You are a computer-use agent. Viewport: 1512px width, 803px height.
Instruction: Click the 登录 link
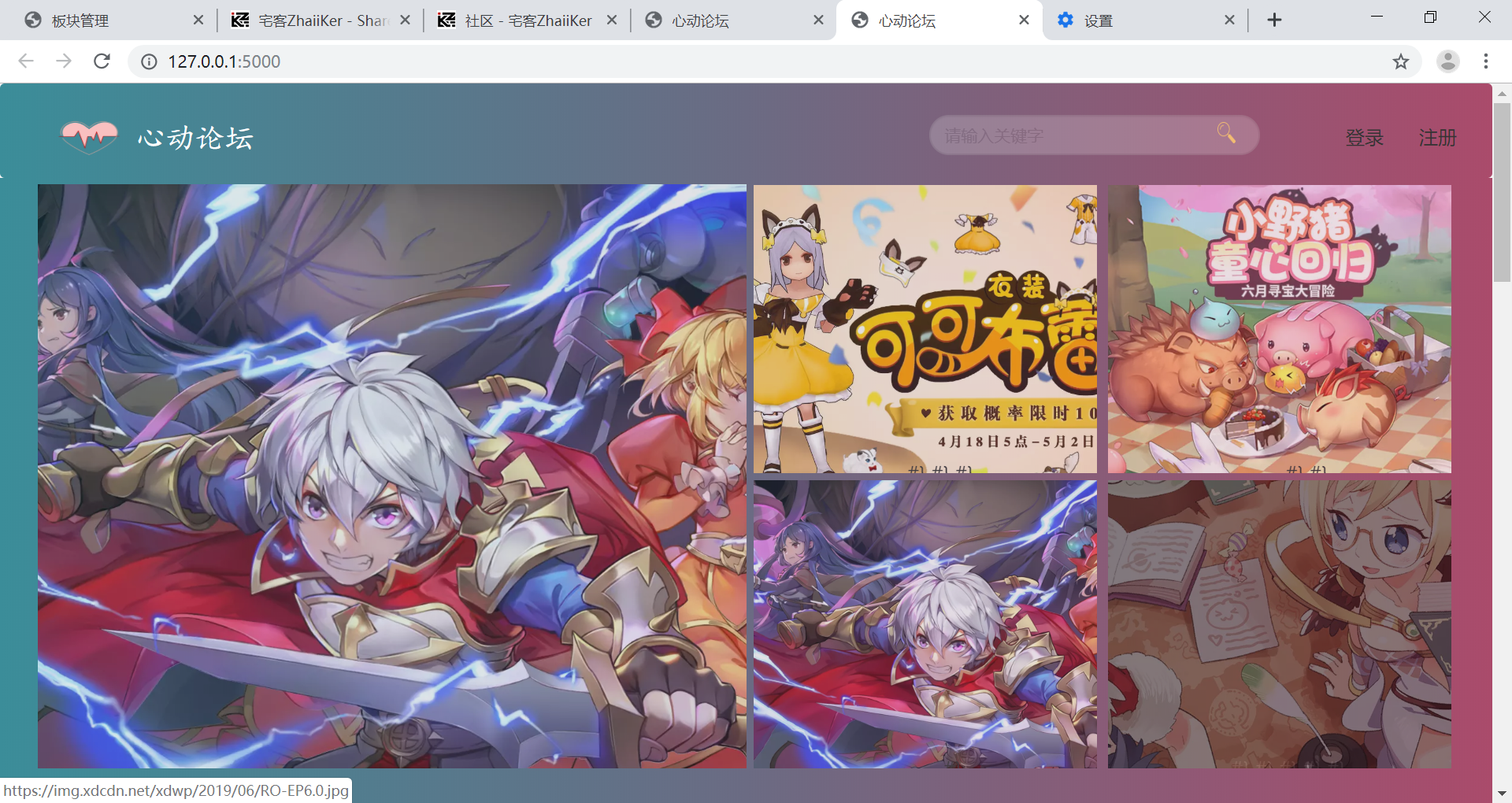1365,138
